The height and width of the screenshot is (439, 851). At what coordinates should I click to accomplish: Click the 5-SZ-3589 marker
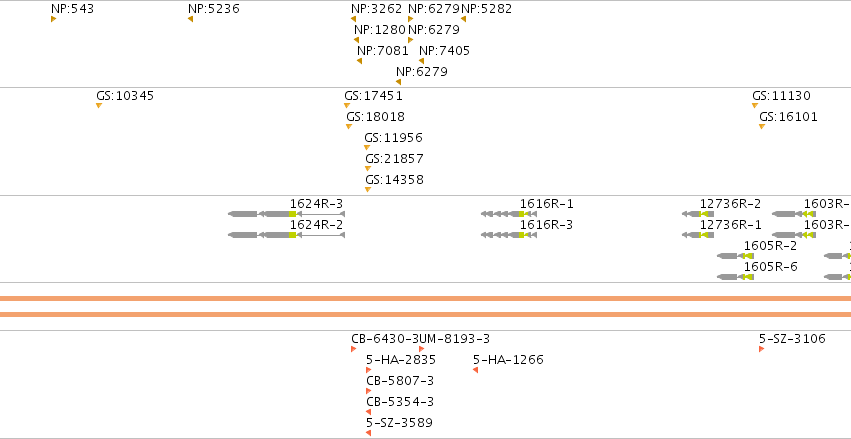pos(369,433)
